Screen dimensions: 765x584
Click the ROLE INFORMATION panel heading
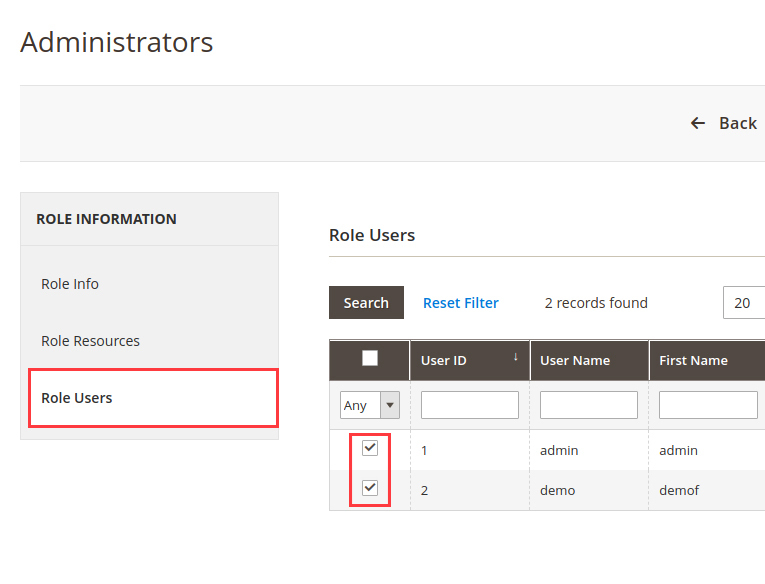(106, 219)
